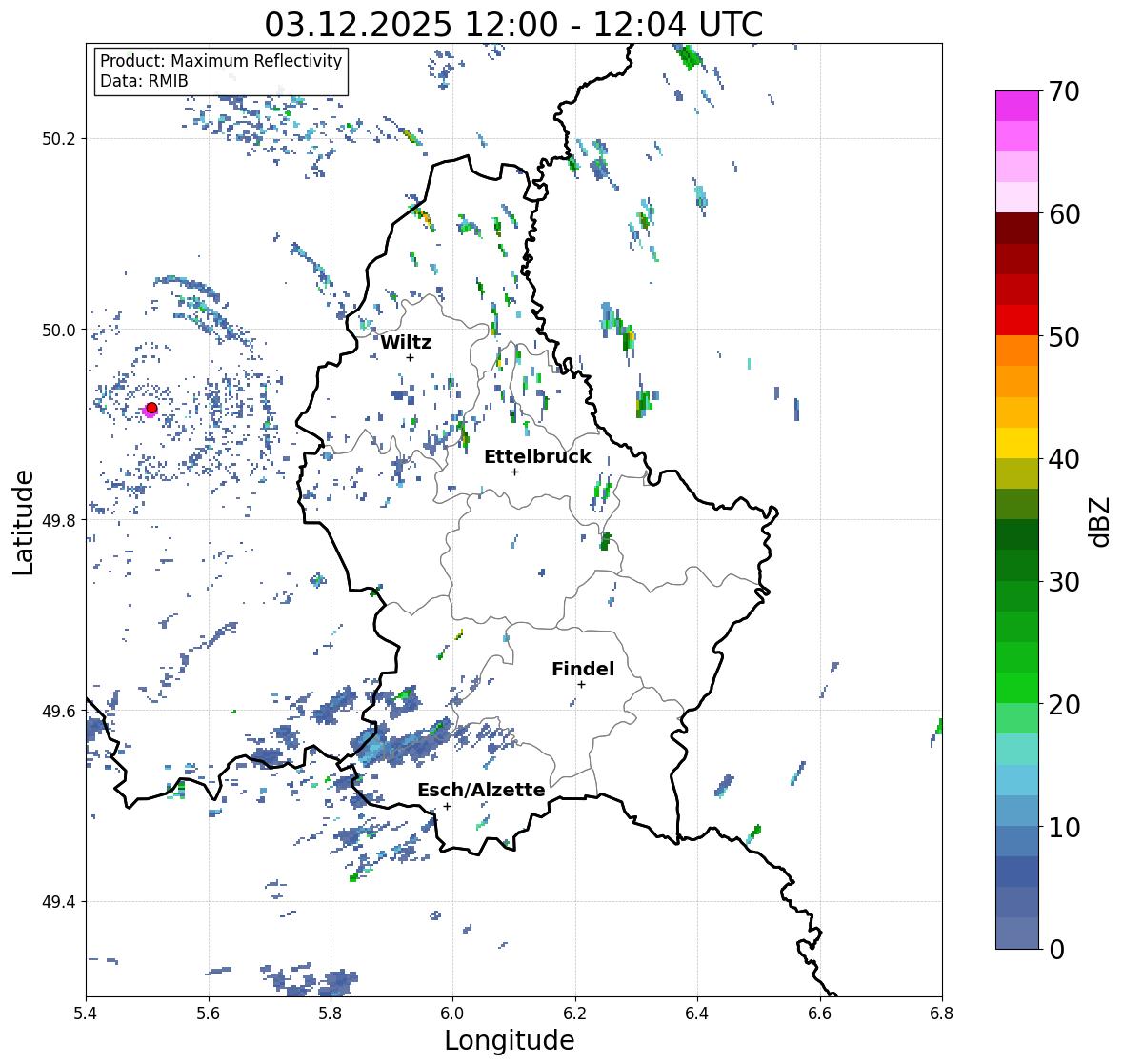Viewport: 1123px width, 1064px height.
Task: Click the magenta band at top of colorbar
Action: pyautogui.click(x=1017, y=106)
